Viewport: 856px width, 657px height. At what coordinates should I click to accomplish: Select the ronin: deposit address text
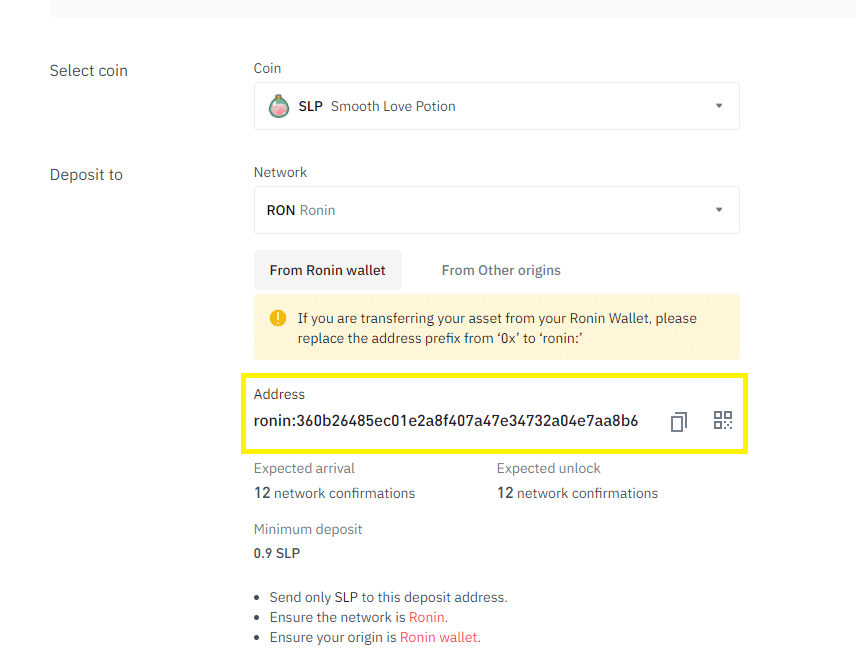445,421
